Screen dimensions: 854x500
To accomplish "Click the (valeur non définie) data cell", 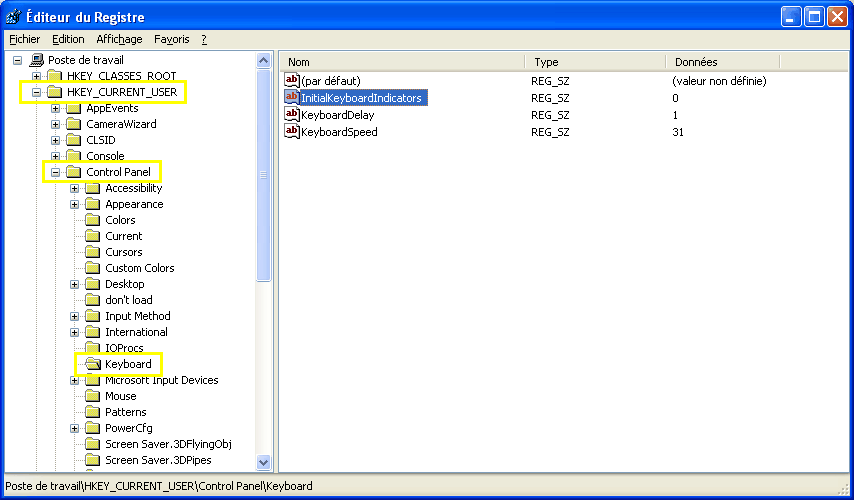I will [x=719, y=81].
